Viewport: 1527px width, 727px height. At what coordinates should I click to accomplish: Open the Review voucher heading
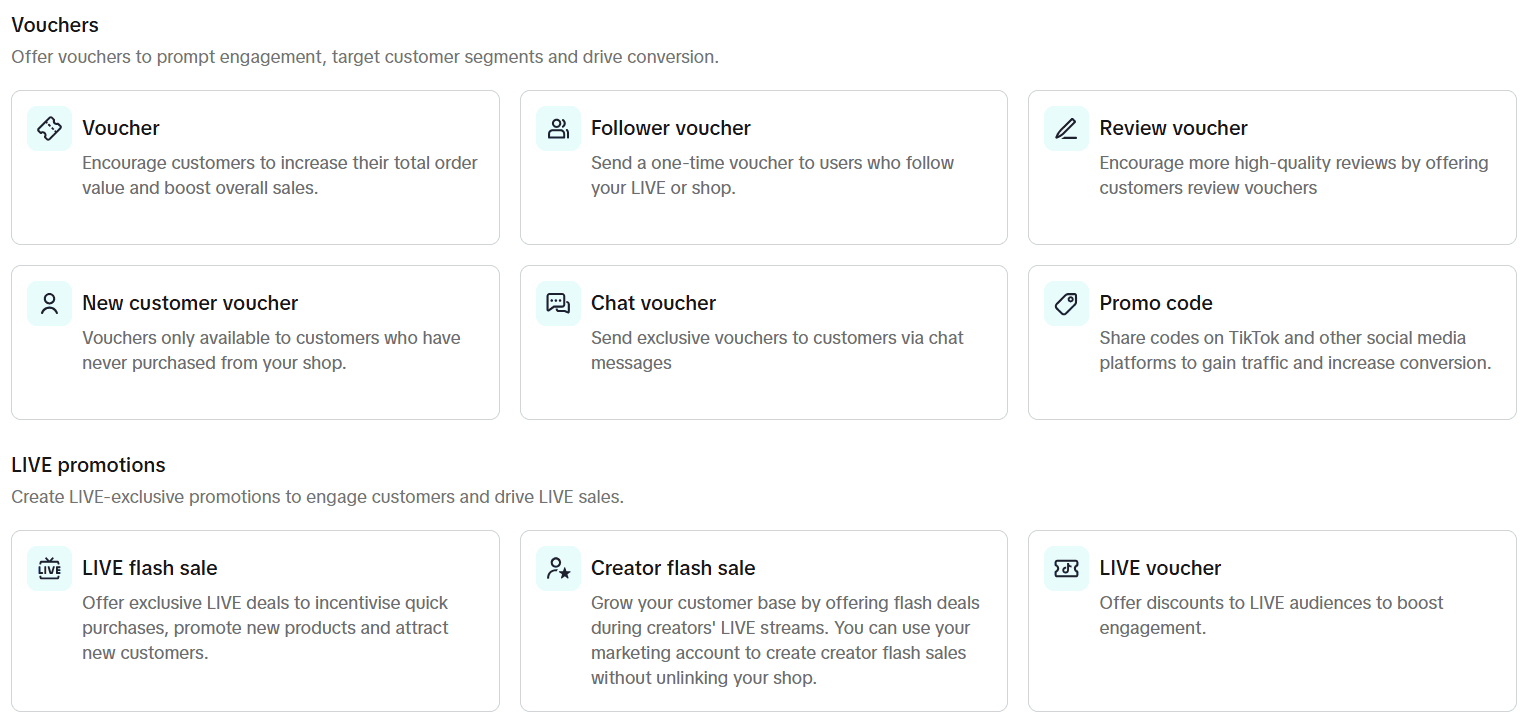(1174, 128)
